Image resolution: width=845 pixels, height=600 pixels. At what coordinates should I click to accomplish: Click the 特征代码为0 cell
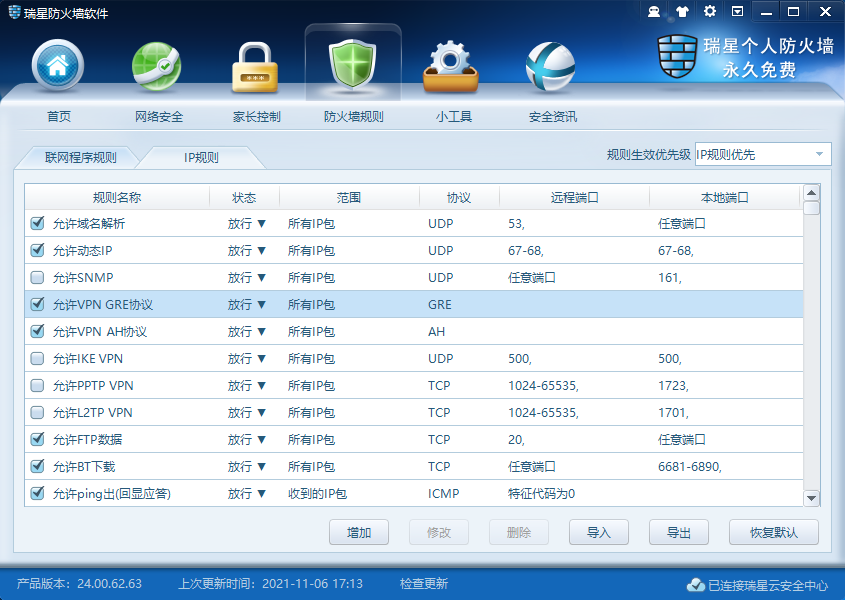[542, 493]
